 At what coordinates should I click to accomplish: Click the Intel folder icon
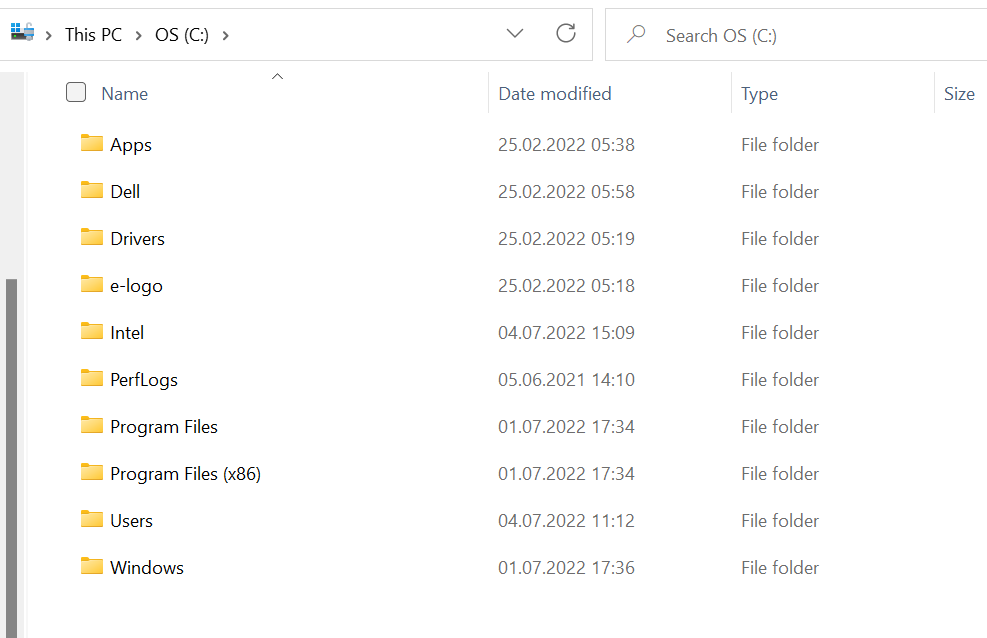(x=92, y=332)
